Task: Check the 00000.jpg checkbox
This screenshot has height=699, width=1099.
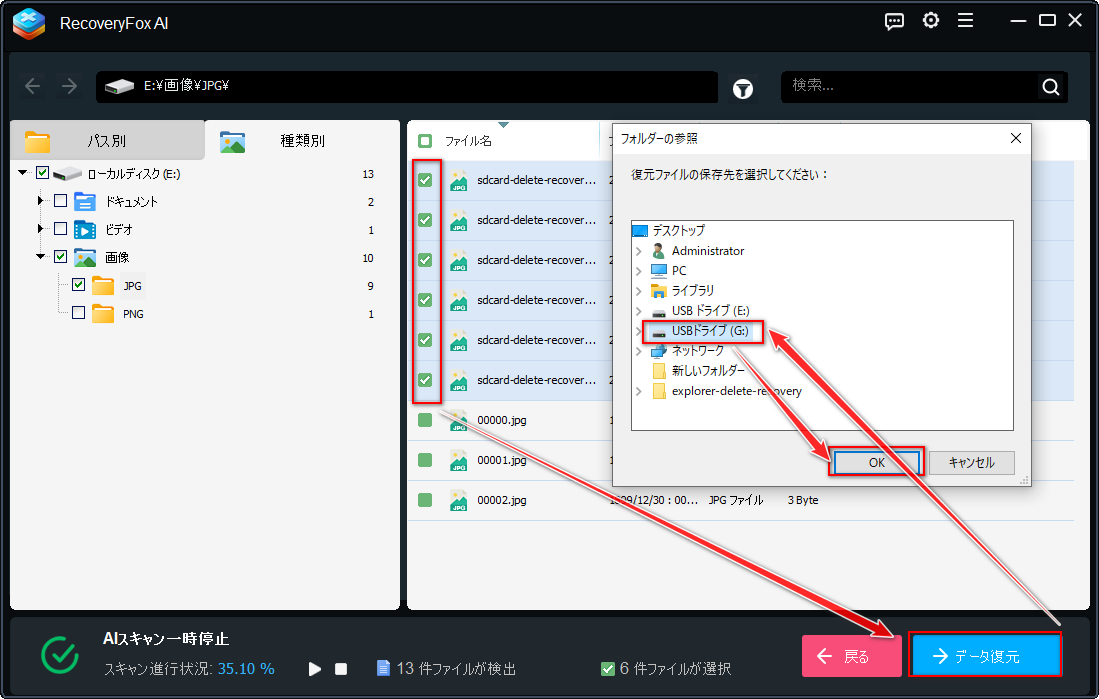Action: pyautogui.click(x=425, y=420)
